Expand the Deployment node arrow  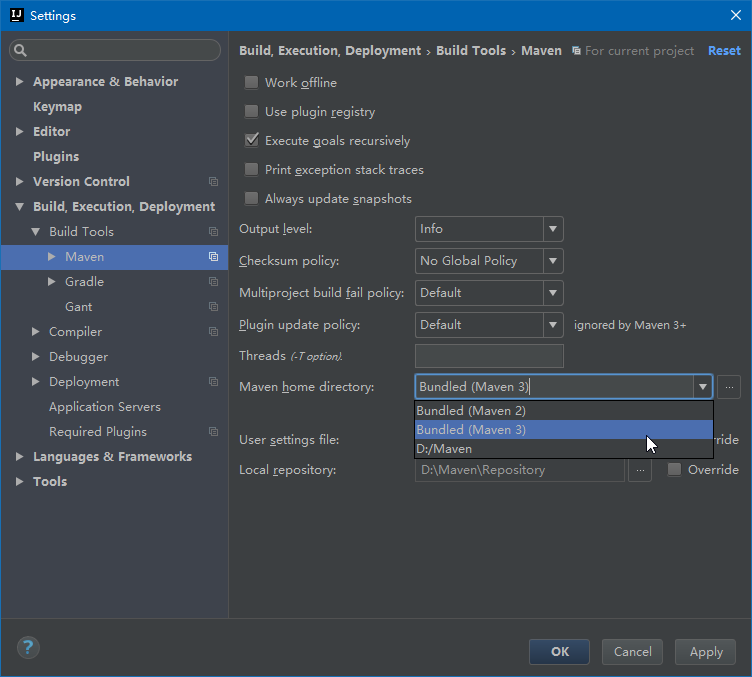(35, 382)
